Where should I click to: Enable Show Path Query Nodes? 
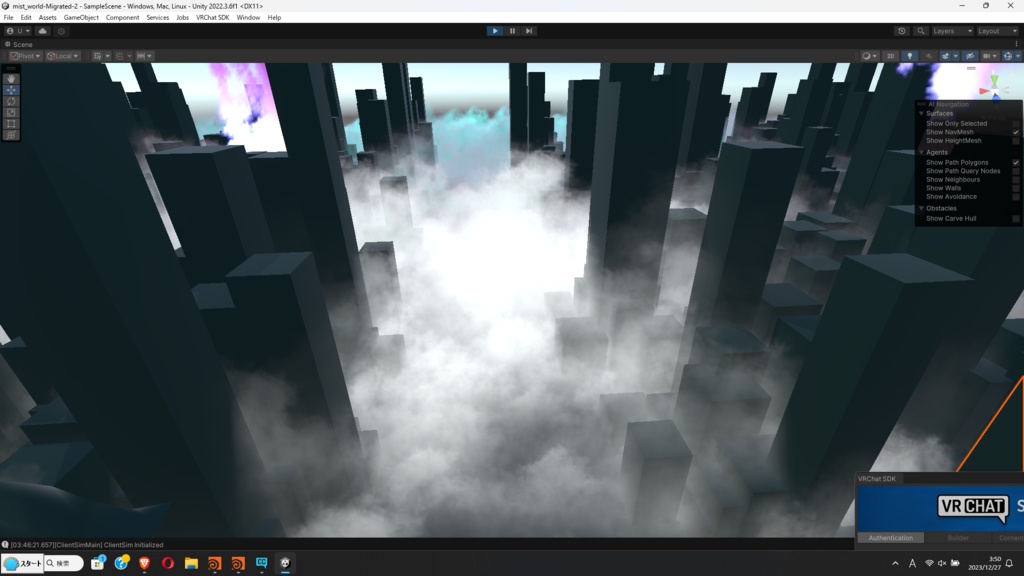click(1016, 171)
